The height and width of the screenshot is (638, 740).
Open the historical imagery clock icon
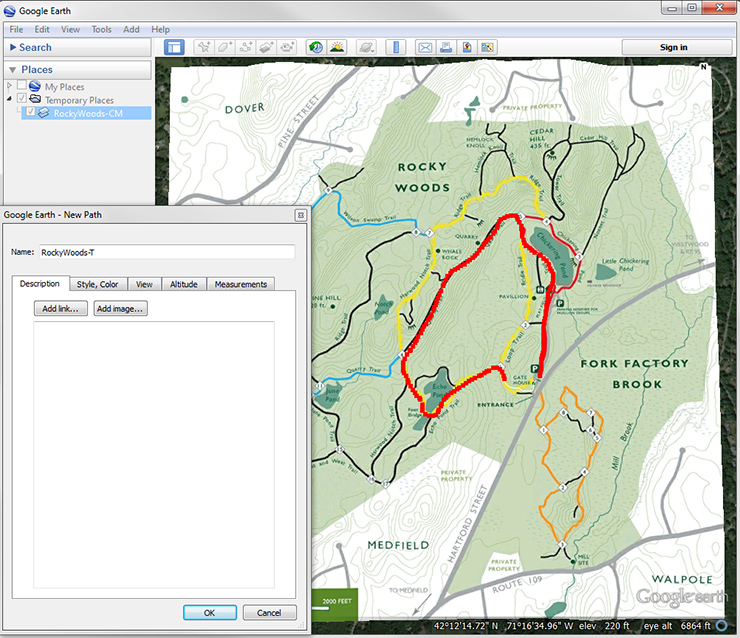coord(316,47)
